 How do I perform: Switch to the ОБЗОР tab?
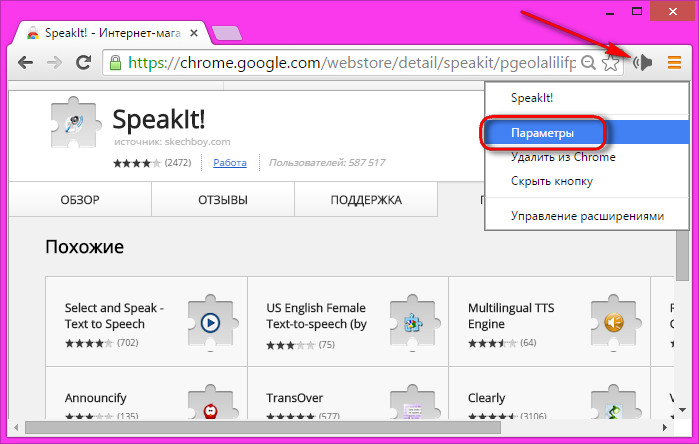click(80, 200)
